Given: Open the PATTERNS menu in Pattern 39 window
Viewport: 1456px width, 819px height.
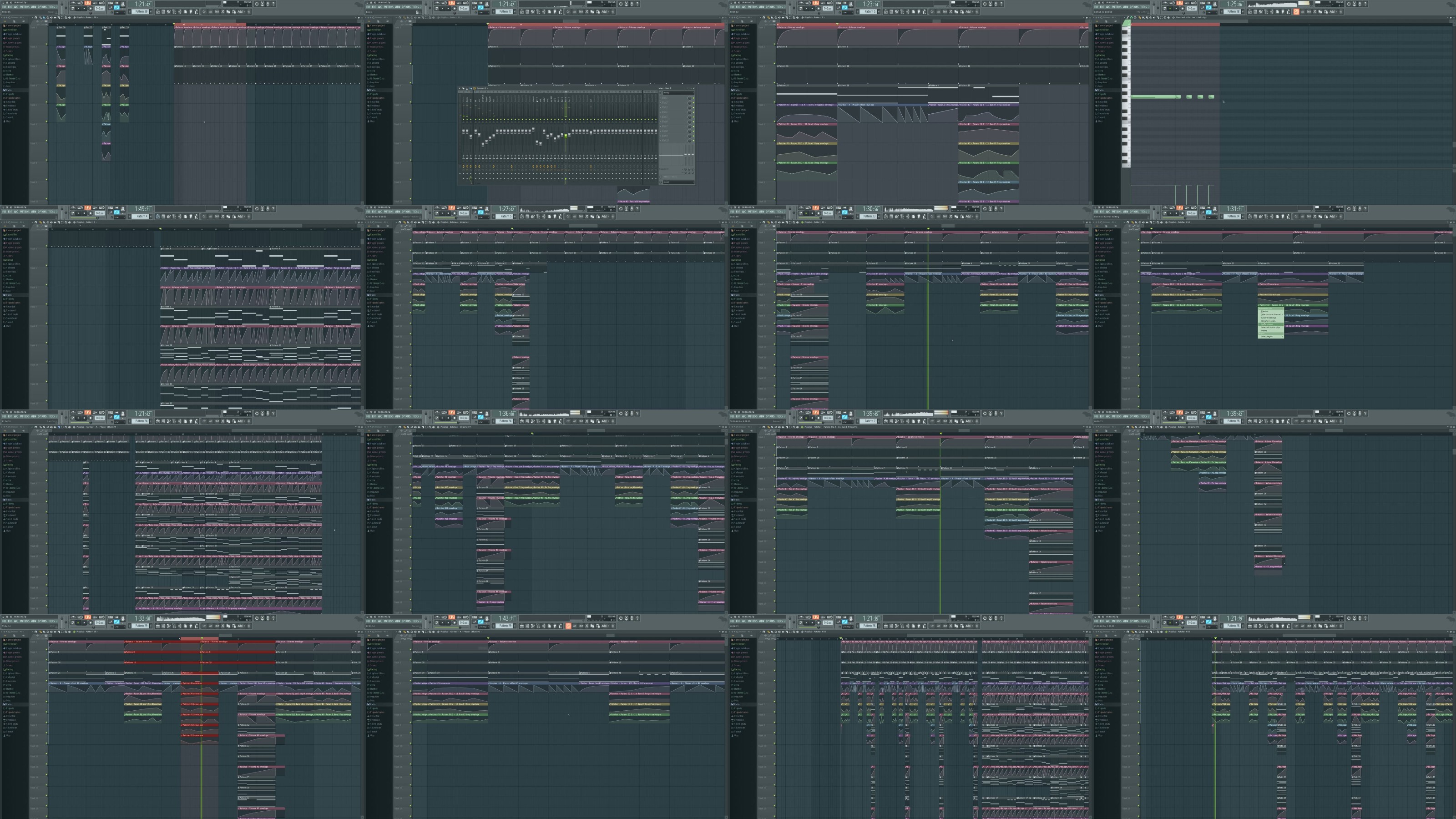Looking at the screenshot, I should (25, 7).
